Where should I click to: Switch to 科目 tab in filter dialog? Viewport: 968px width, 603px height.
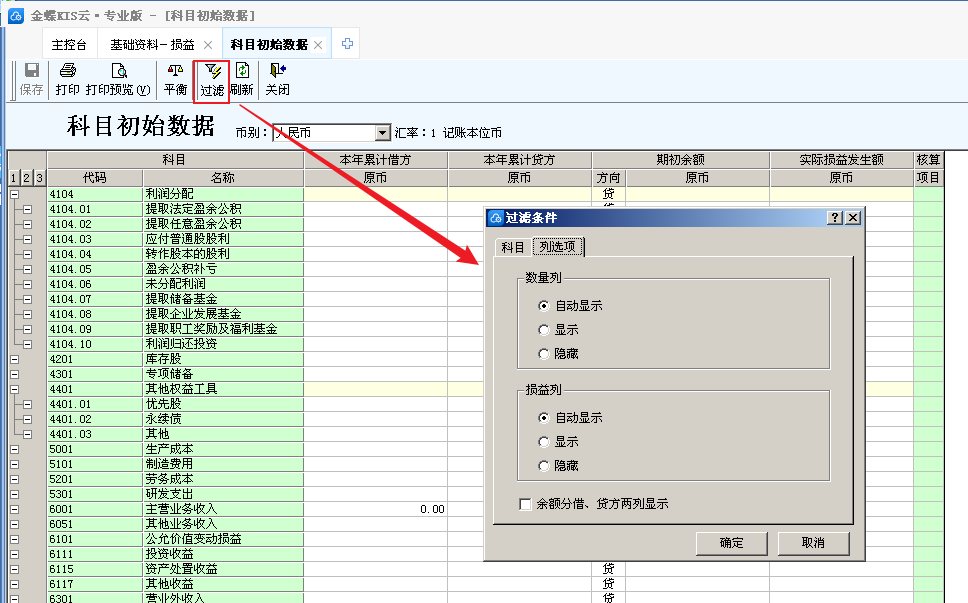[x=512, y=247]
